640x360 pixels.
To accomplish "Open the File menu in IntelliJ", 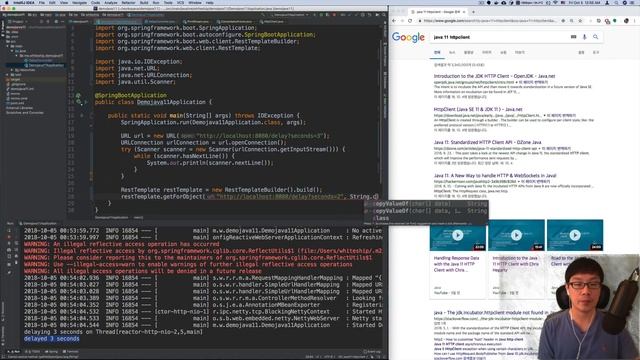I will [42, 2].
